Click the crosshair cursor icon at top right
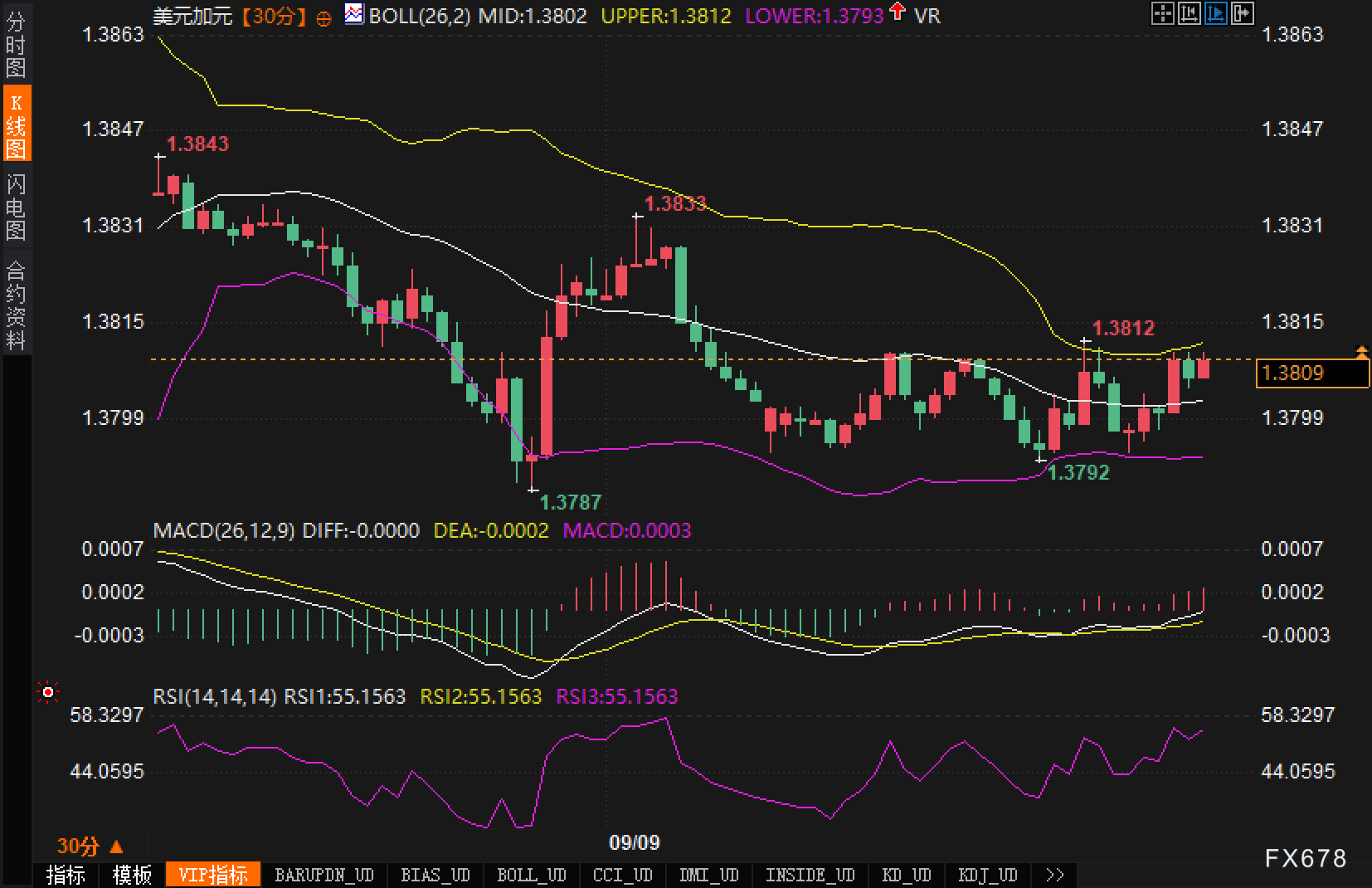1372x888 pixels. click(1162, 13)
